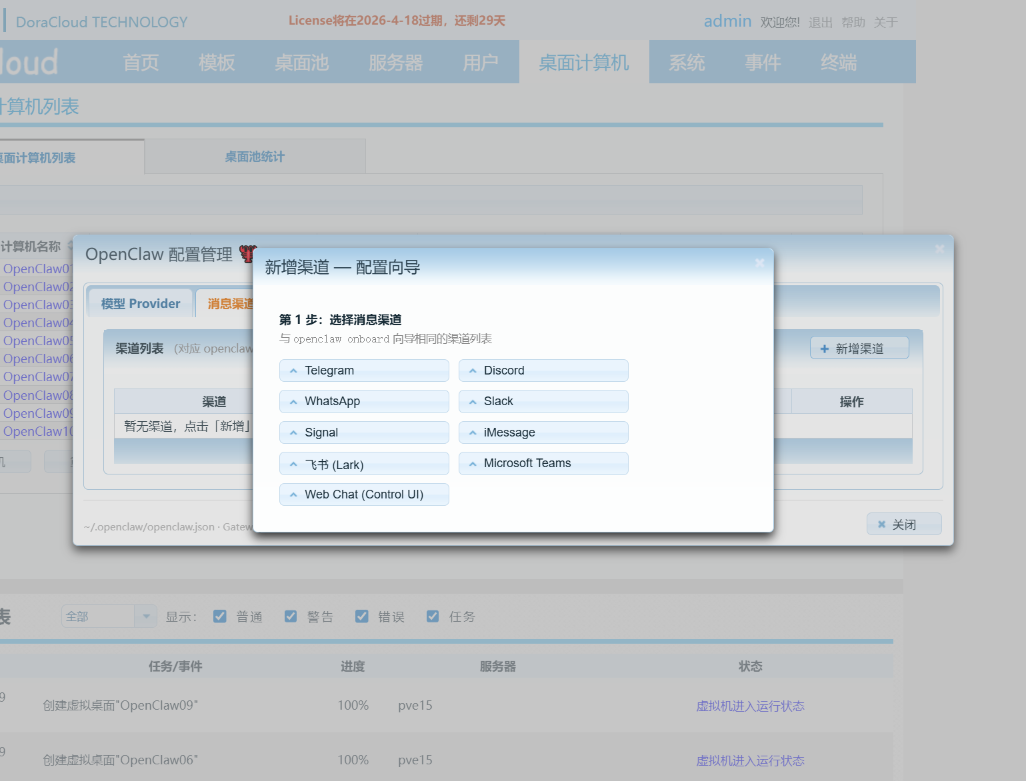Click 虚拟机进入运行状态 link for OpenClaw06
The image size is (1026, 781).
[750, 761]
